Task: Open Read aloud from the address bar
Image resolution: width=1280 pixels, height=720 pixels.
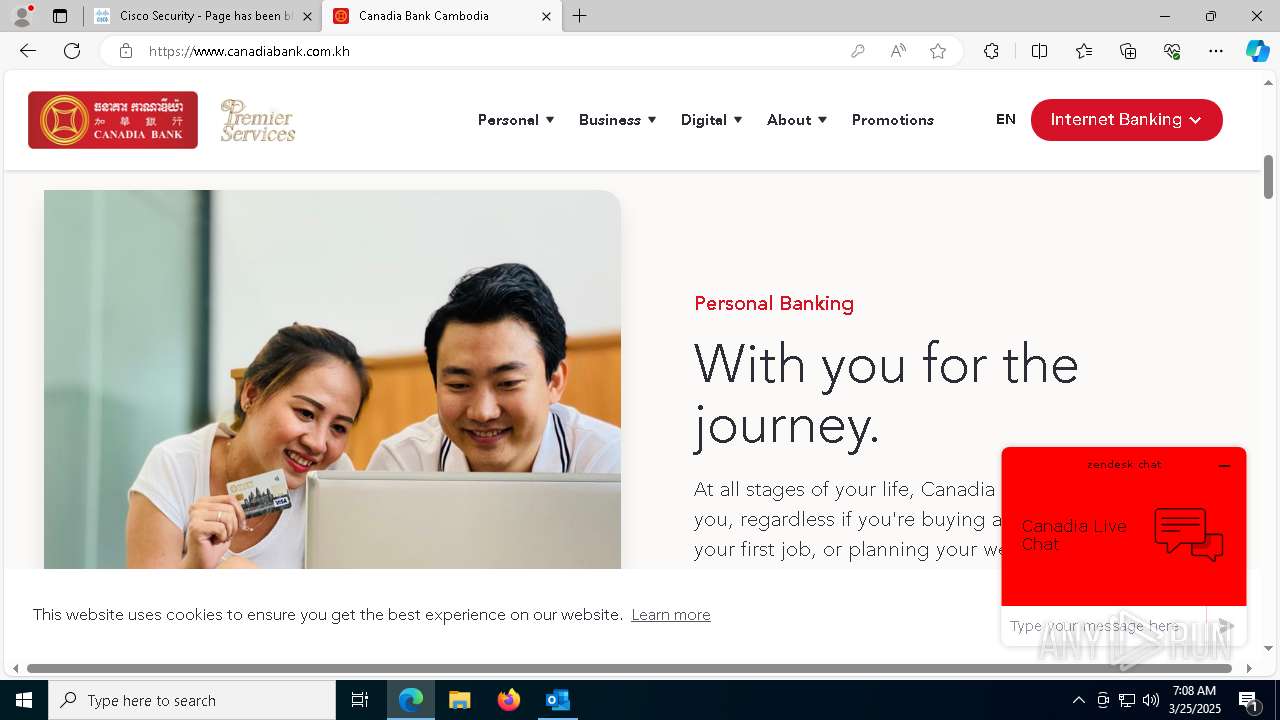Action: pos(898,51)
